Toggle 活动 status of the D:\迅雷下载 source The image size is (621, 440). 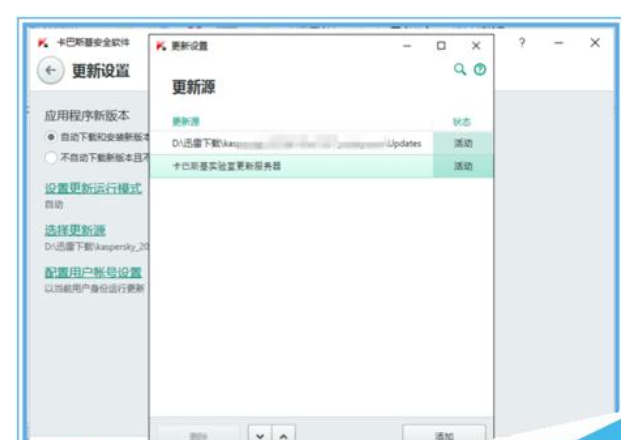(463, 143)
